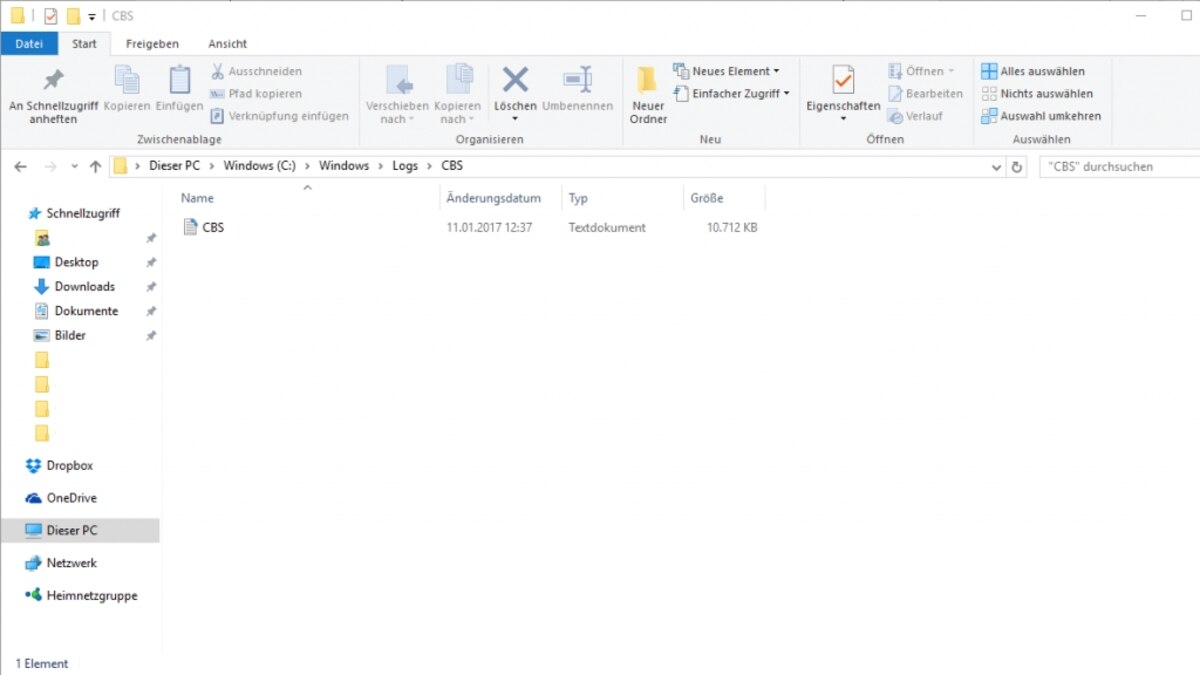Click the Windows breadcrumb segment
The image size is (1200, 675).
[344, 166]
